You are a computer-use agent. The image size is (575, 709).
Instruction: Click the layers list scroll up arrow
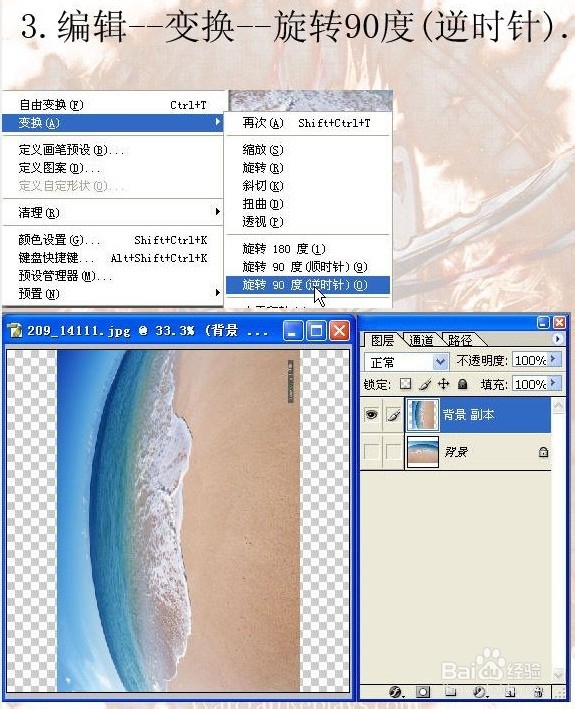[558, 406]
